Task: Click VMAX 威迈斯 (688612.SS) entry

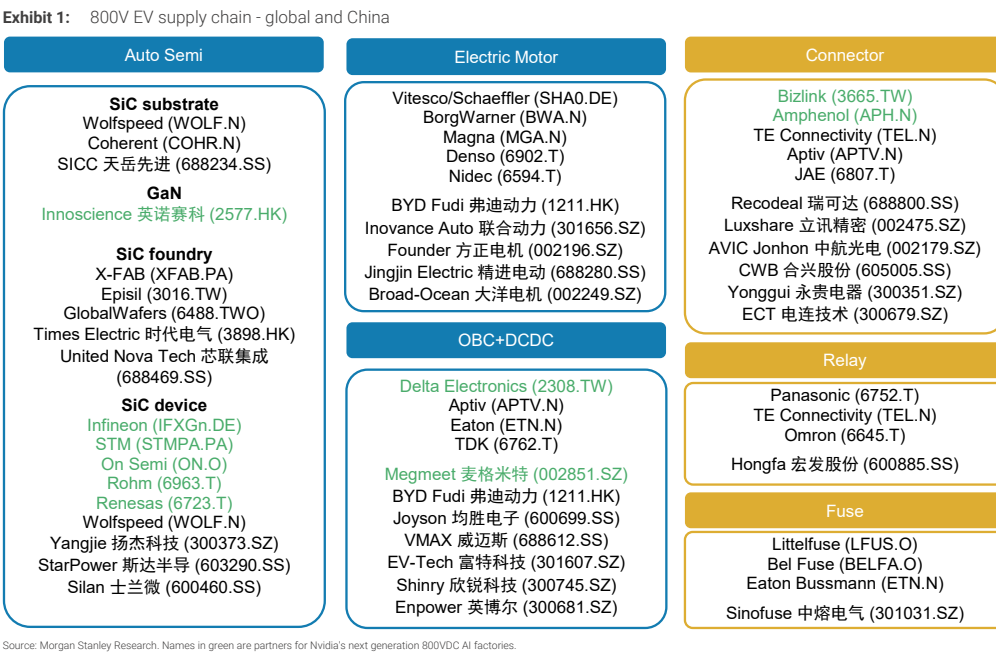Action: (x=506, y=540)
